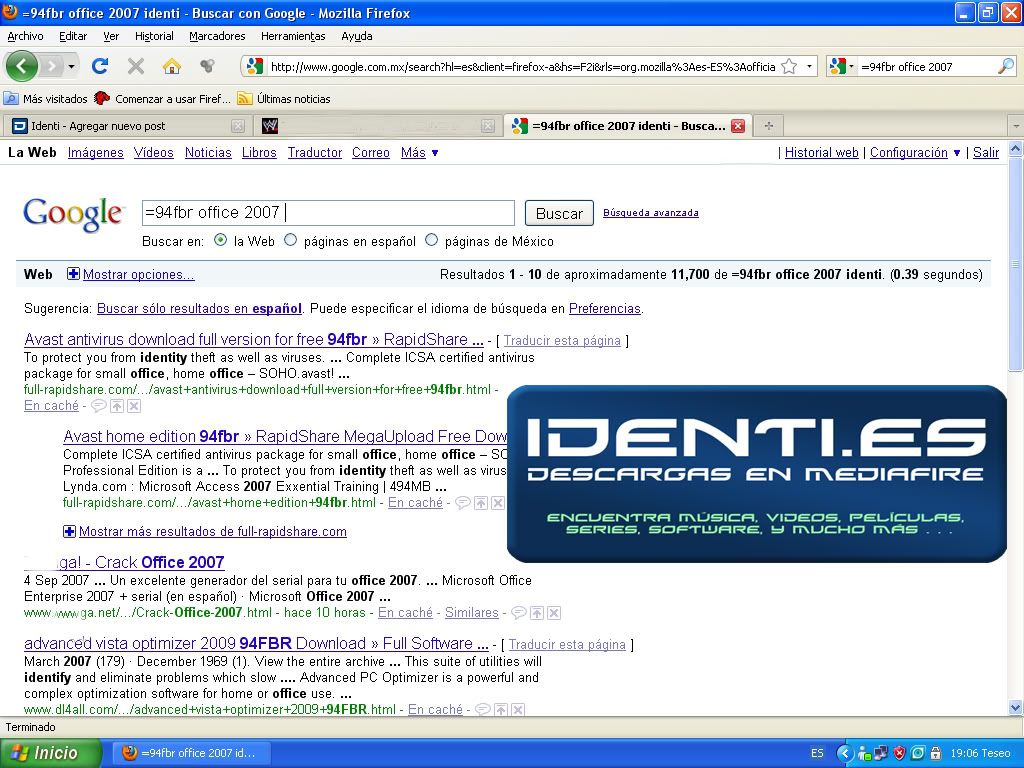Select the "la Web" radio button
This screenshot has height=768, width=1024.
[221, 240]
